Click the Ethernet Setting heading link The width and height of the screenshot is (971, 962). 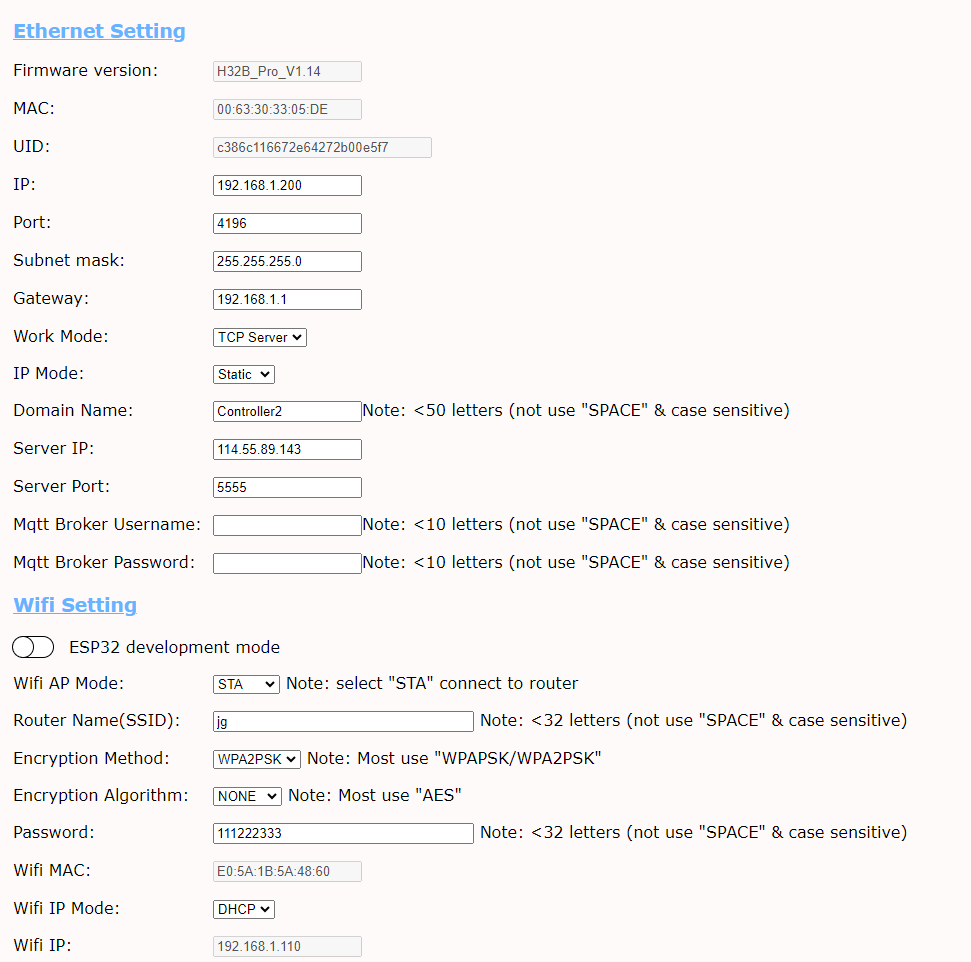[x=99, y=31]
